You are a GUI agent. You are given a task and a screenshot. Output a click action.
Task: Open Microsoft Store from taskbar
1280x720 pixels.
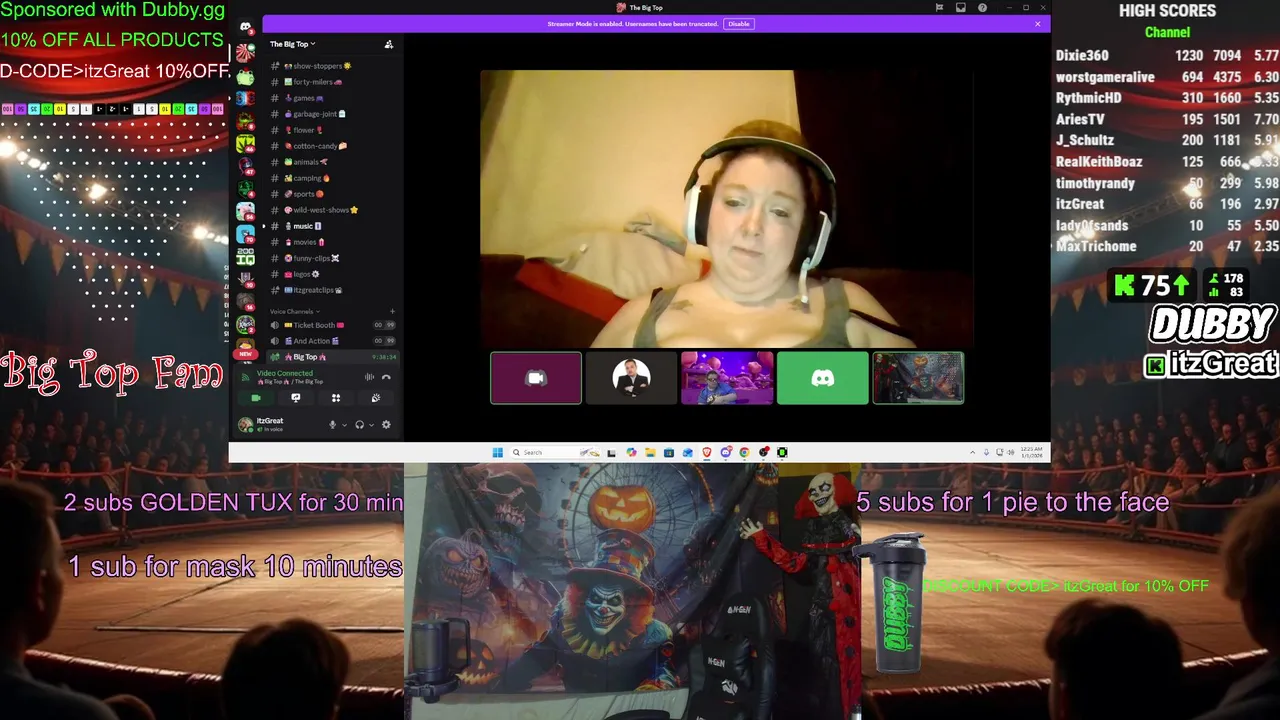pos(669,452)
